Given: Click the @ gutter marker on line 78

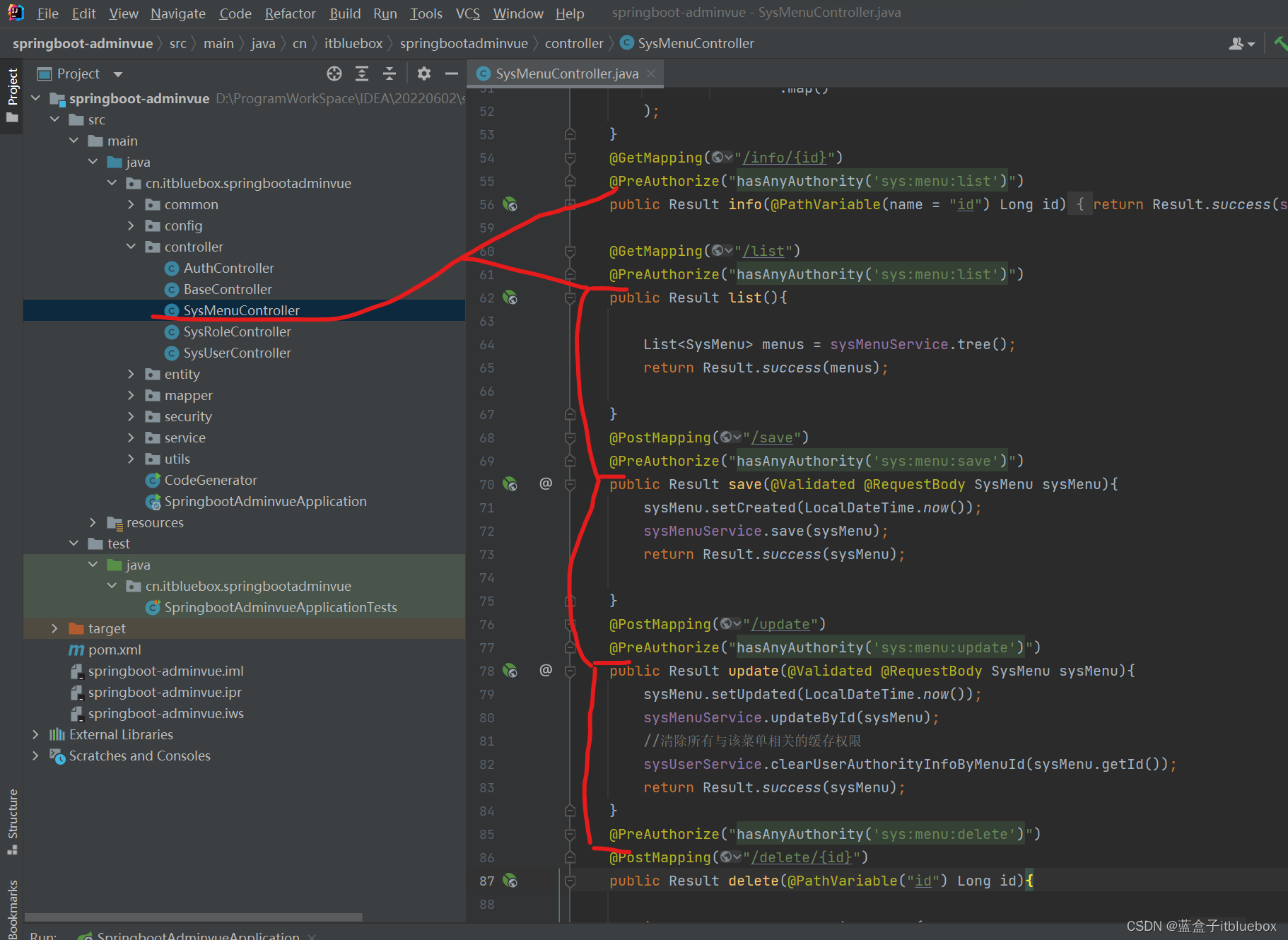Looking at the screenshot, I should click(546, 670).
